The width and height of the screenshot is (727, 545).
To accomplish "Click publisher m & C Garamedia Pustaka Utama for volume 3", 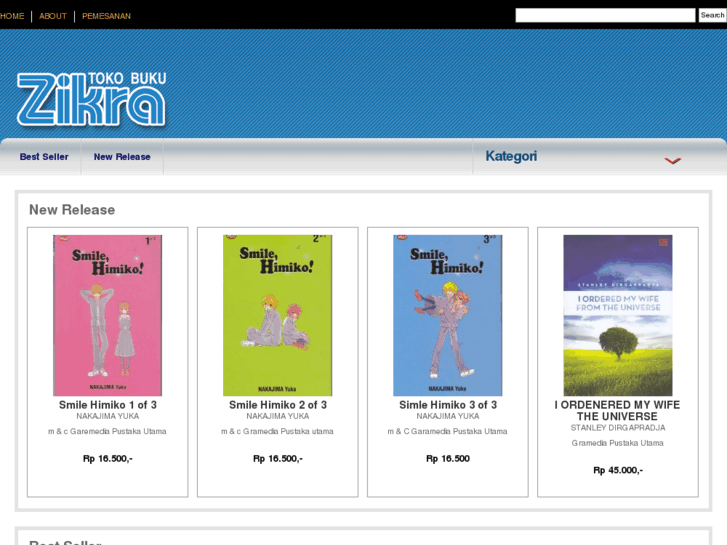I will point(447,431).
